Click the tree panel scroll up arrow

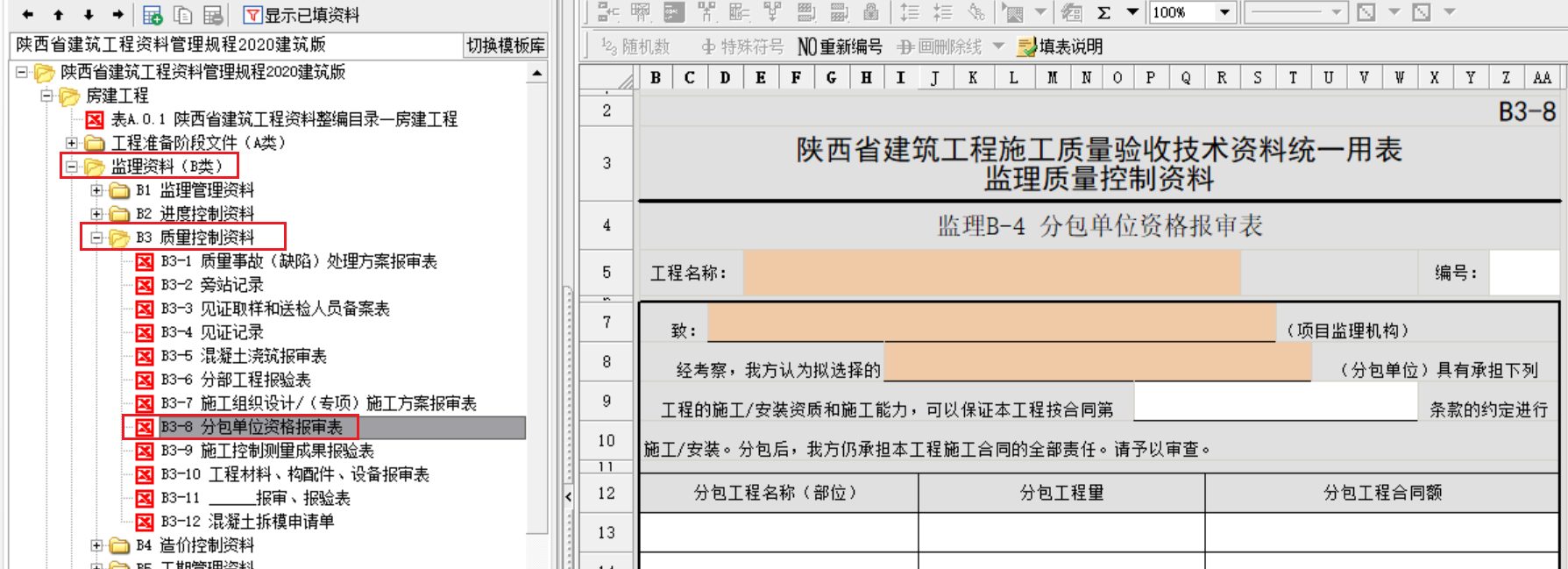click(537, 74)
